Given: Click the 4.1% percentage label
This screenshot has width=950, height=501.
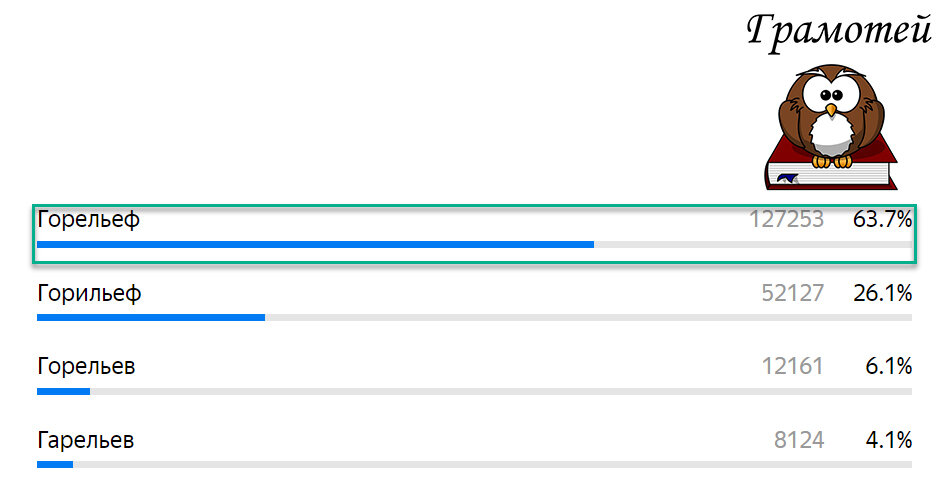Looking at the screenshot, I should coord(888,440).
